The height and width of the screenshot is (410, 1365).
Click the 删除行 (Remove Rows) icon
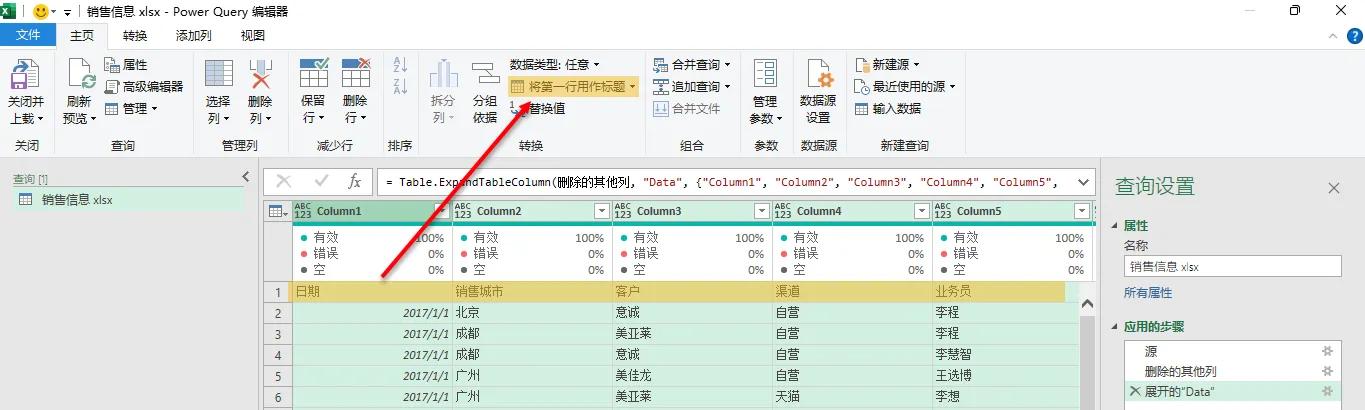point(356,75)
